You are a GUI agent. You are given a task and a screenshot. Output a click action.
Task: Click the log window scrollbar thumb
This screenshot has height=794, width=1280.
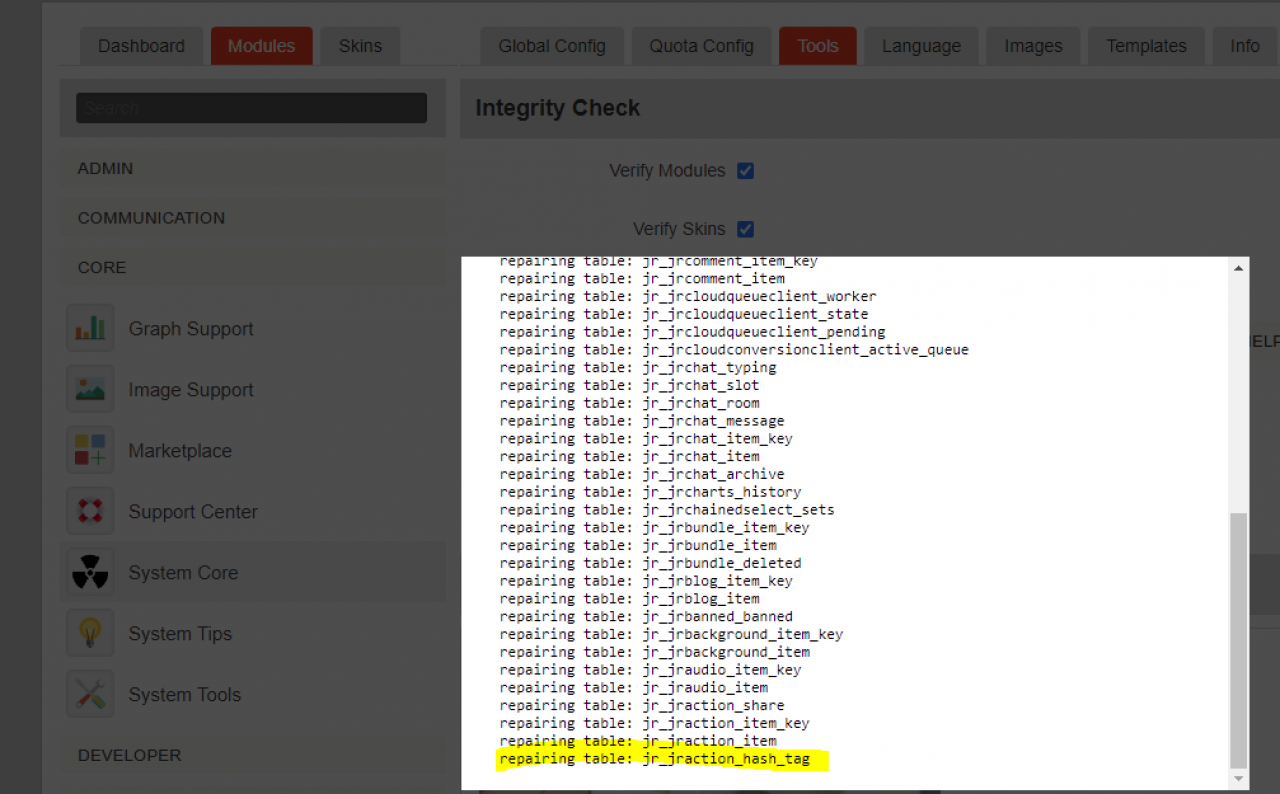coord(1238,640)
